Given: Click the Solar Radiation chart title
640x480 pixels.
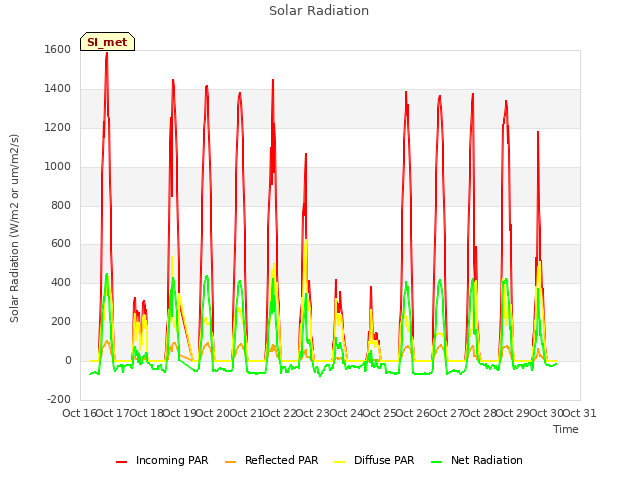Looking at the screenshot, I should click(319, 11).
